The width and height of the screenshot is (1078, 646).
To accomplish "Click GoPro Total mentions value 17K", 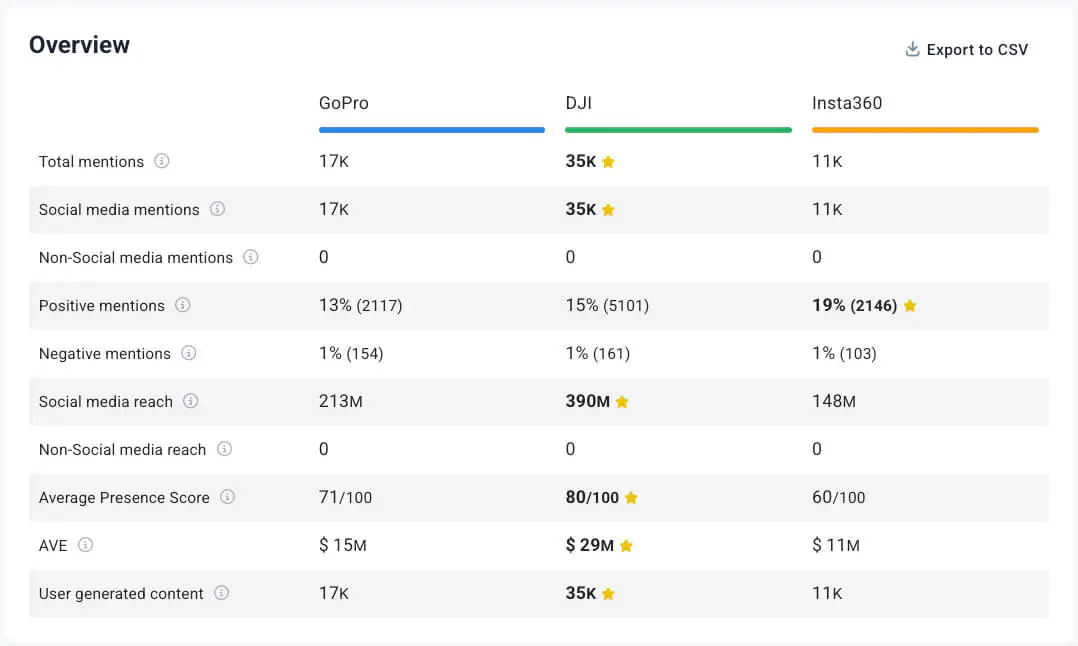I will coord(334,162).
